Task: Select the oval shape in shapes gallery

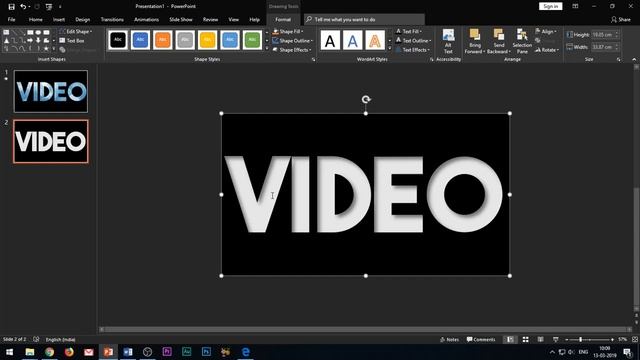Action: point(38,32)
